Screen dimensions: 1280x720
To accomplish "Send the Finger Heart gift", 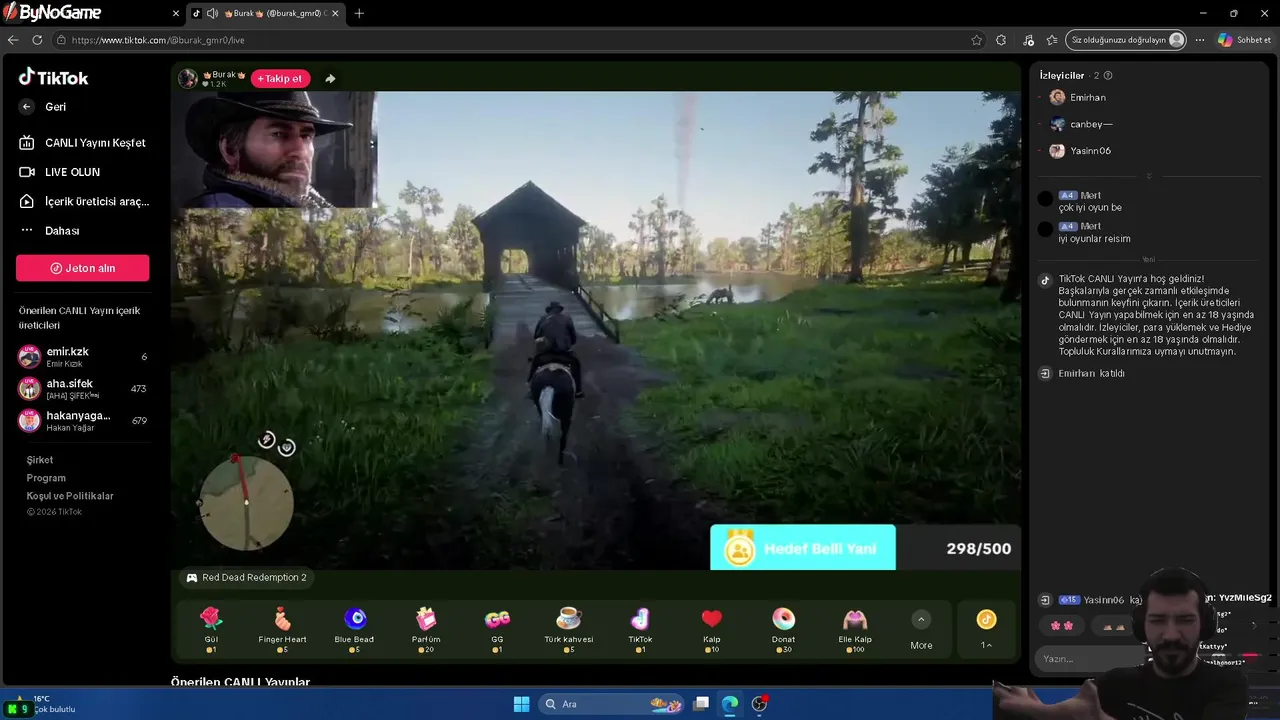I will pyautogui.click(x=283, y=629).
